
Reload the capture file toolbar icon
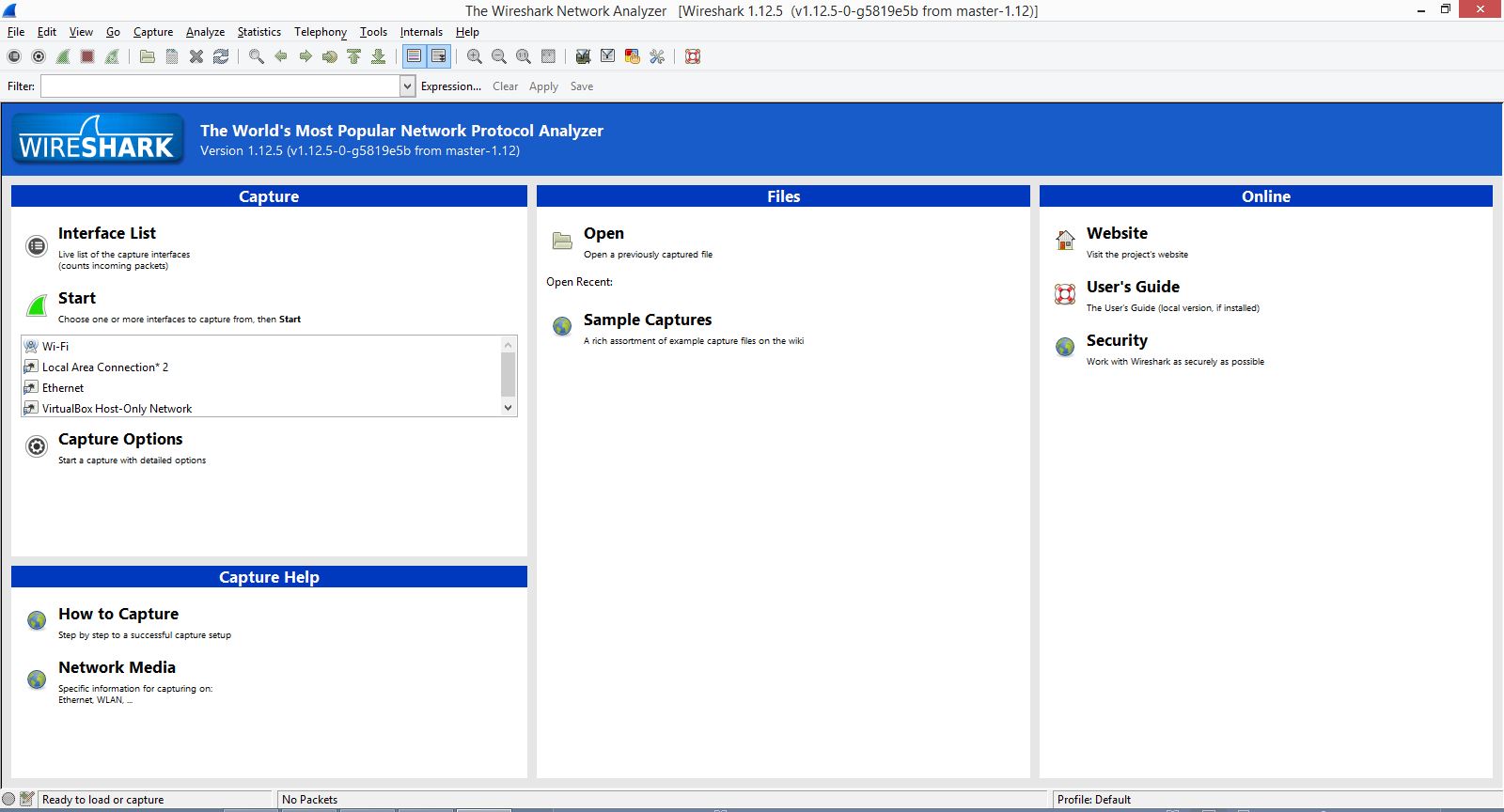(x=221, y=56)
